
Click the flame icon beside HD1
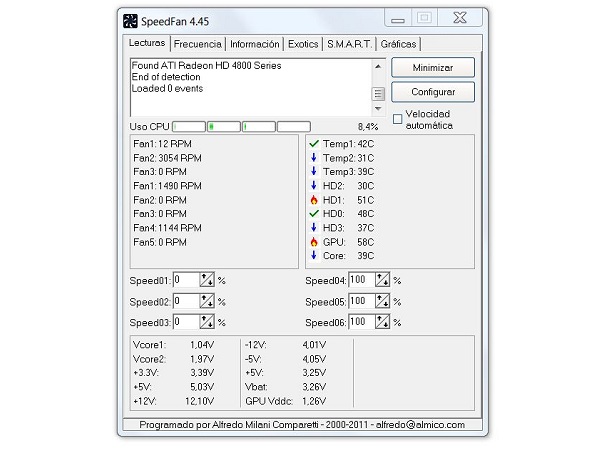(314, 200)
